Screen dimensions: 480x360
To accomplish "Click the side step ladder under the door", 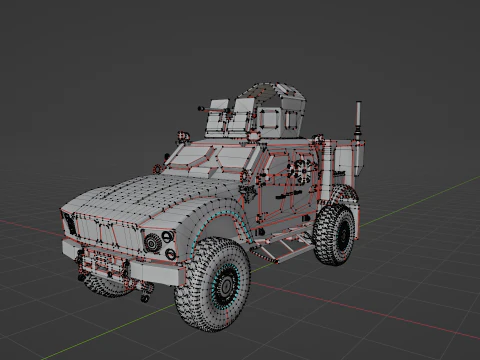I will click(283, 246).
